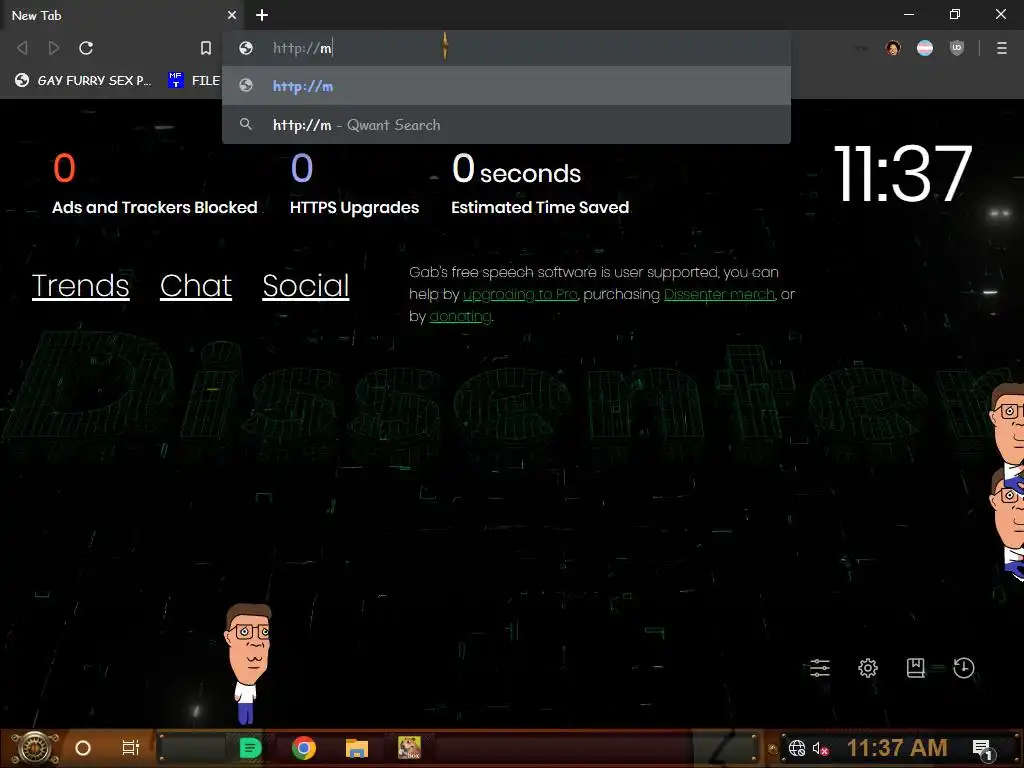Image resolution: width=1024 pixels, height=768 pixels.
Task: Open the lion picture app on taskbar
Action: tap(409, 748)
